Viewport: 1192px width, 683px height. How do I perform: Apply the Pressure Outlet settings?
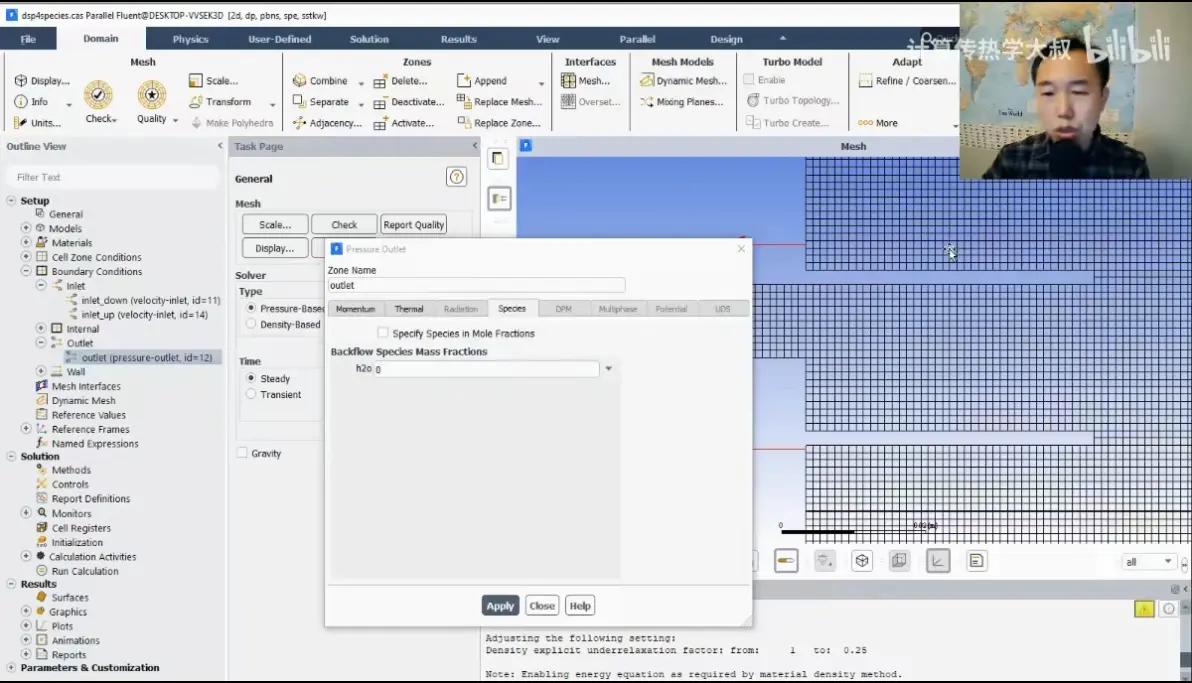coord(499,605)
